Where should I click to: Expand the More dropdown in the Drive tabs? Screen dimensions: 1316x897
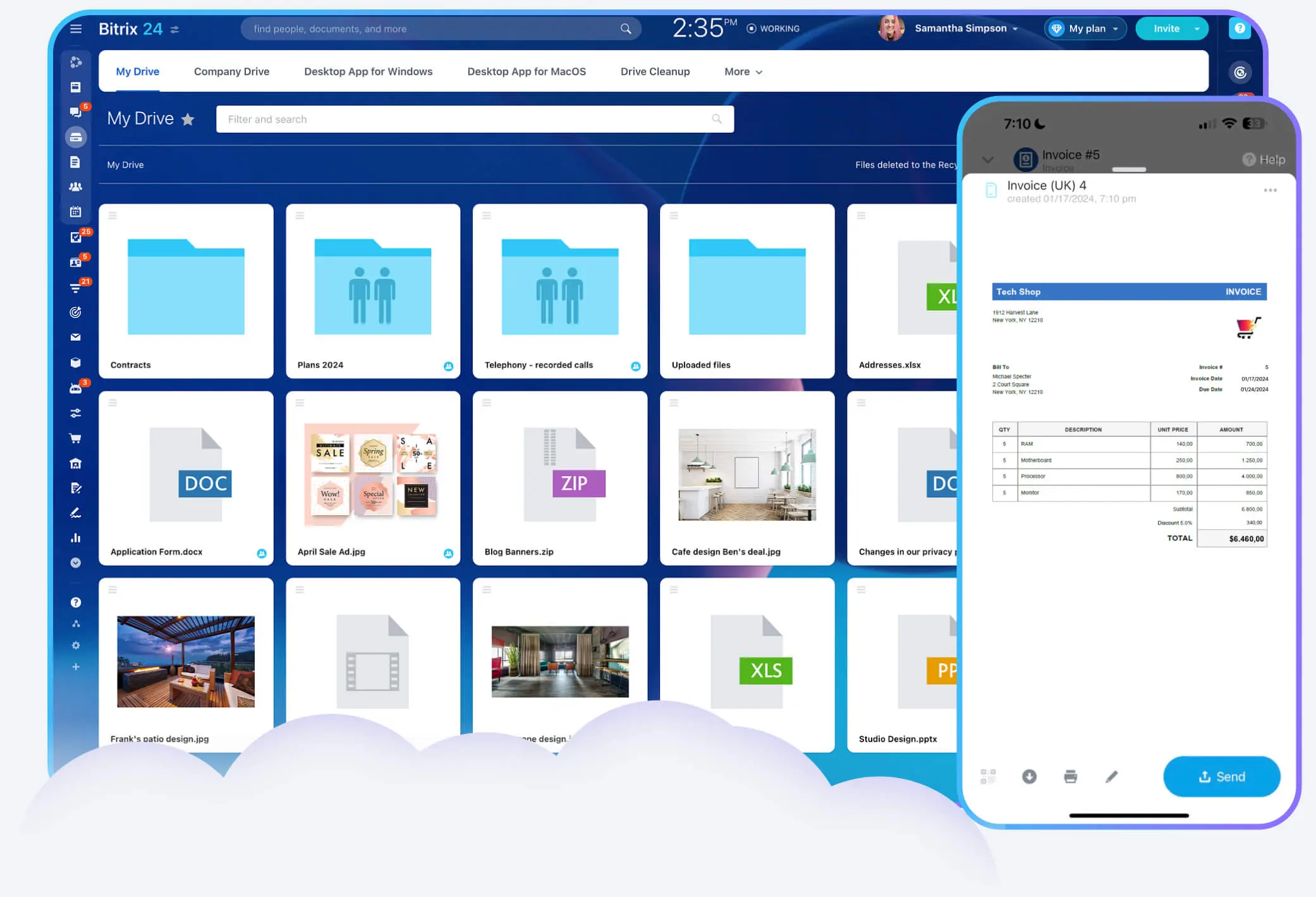pos(743,71)
